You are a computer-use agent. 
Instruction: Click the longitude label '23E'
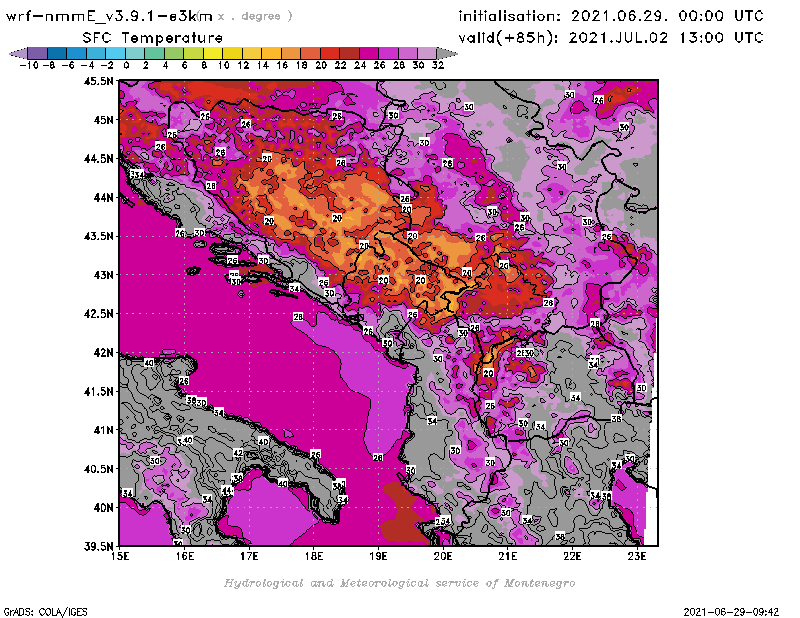[637, 556]
